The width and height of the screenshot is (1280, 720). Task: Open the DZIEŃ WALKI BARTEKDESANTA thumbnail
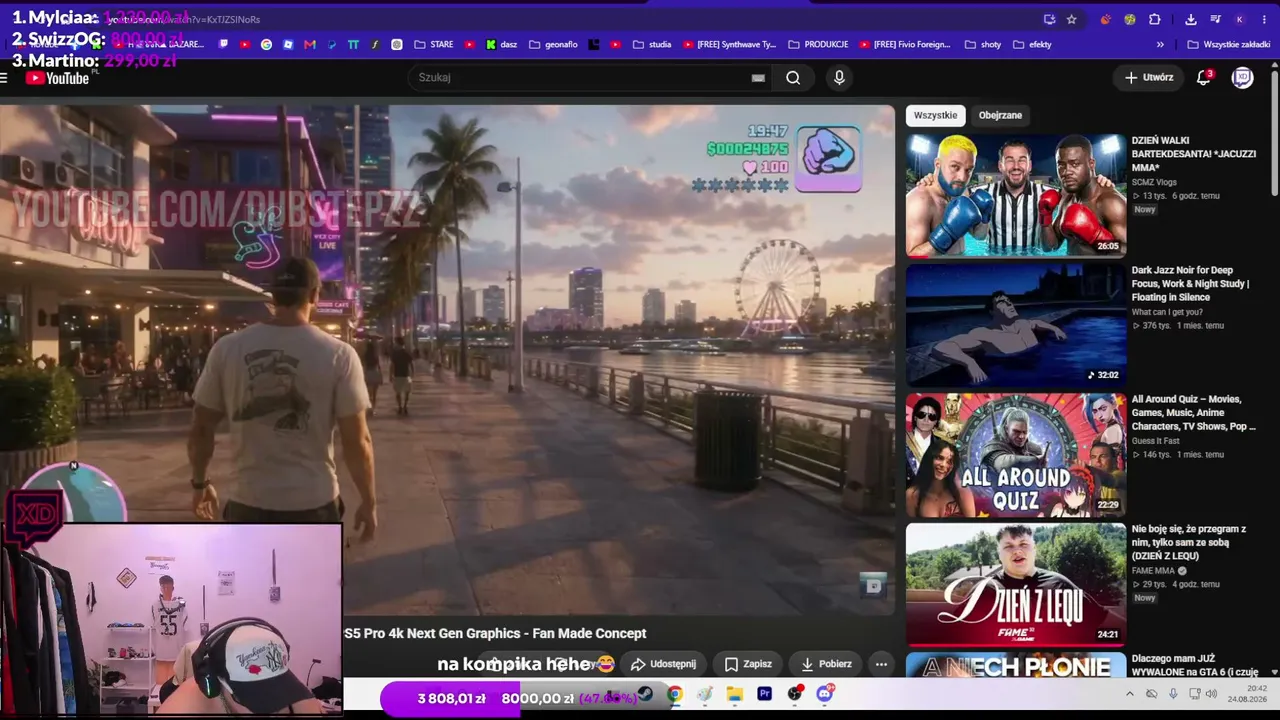(1016, 195)
